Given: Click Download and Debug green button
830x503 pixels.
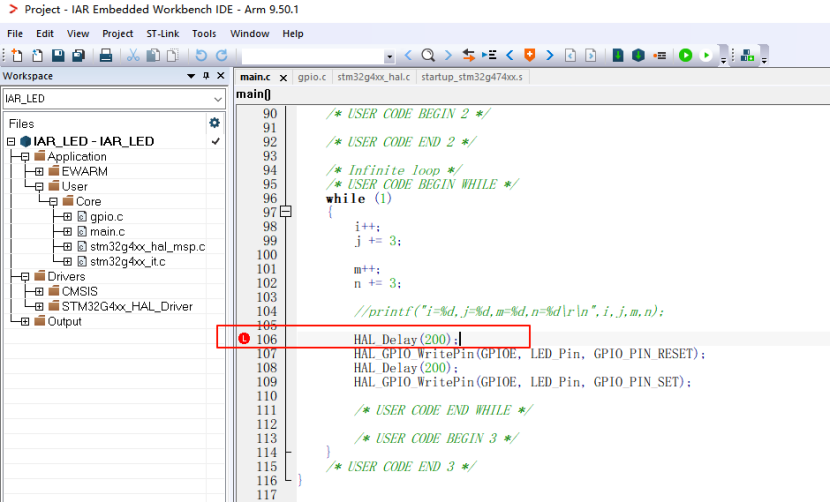Looking at the screenshot, I should click(x=685, y=55).
